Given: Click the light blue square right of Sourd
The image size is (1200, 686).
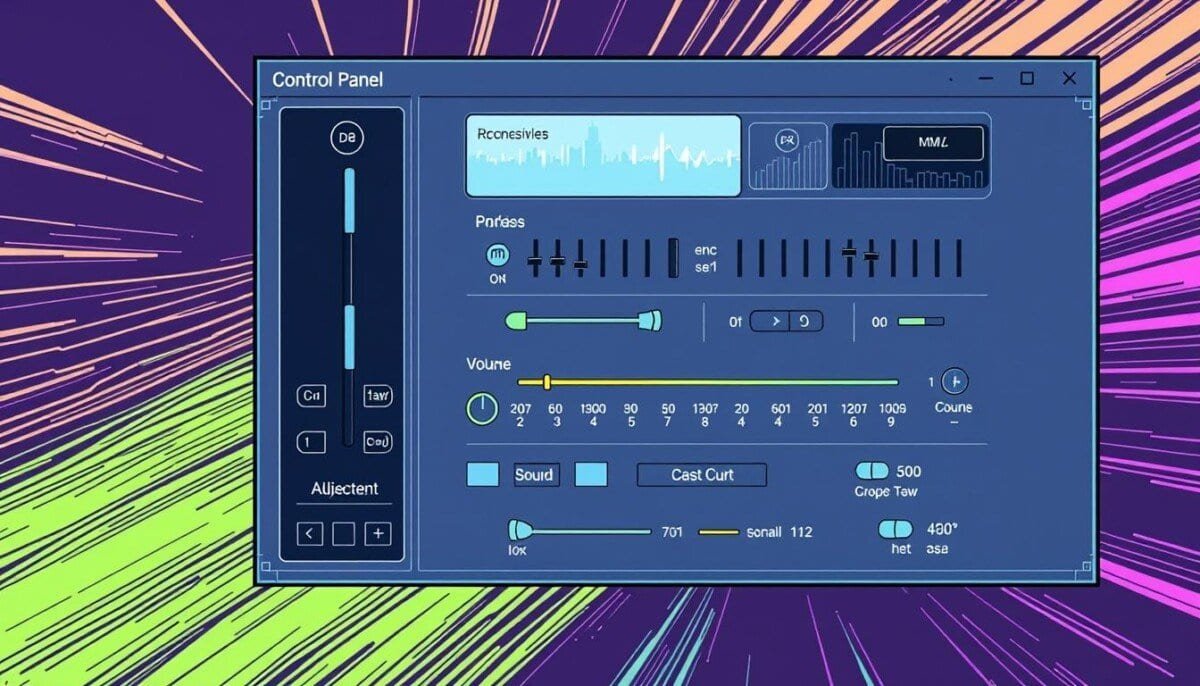Looking at the screenshot, I should pyautogui.click(x=591, y=474).
